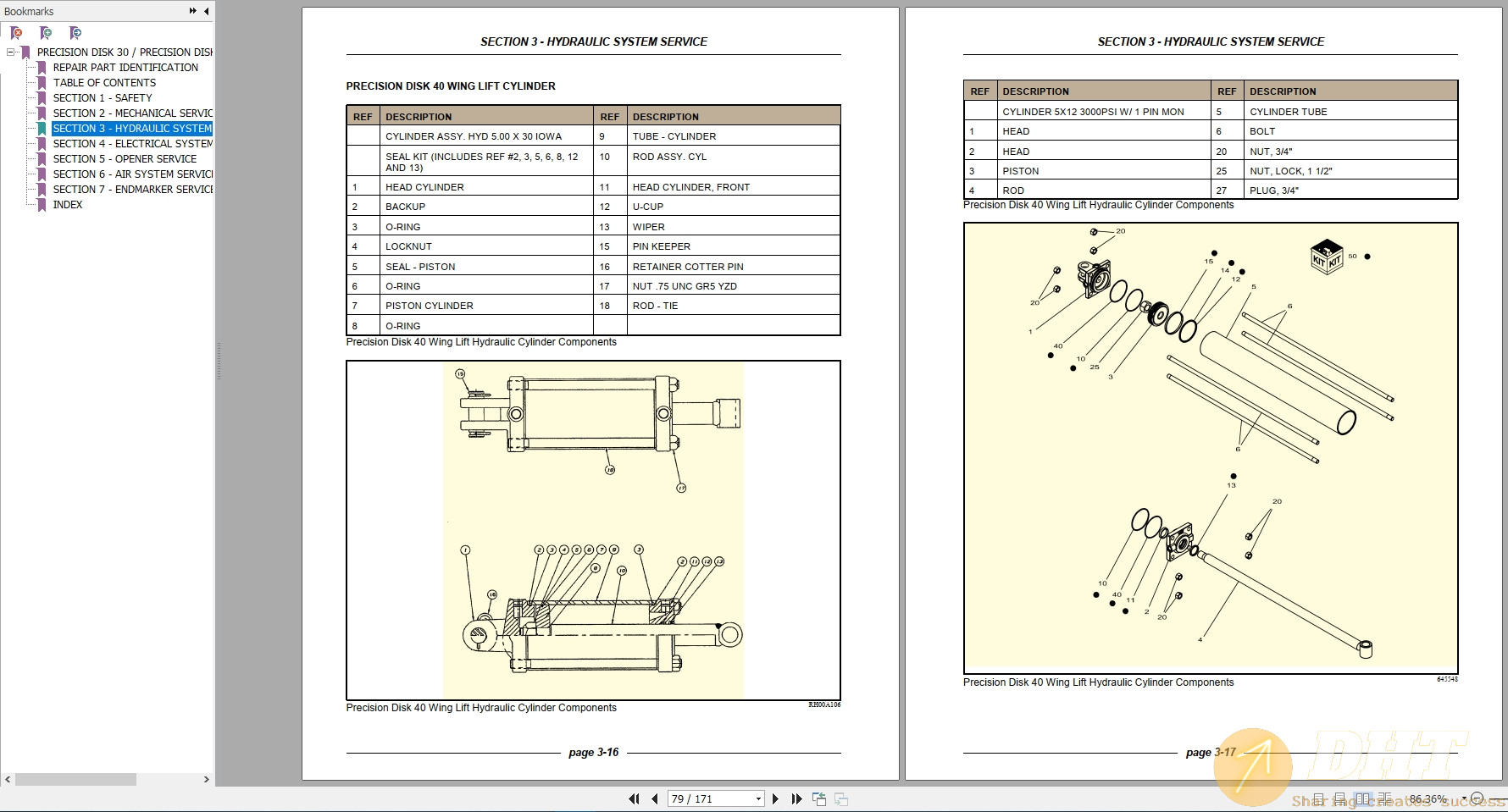The width and height of the screenshot is (1508, 812).
Task: Click the CYLINDER 5X12 3000PSI W/ 1 PIN MON cell
Action: (1104, 112)
